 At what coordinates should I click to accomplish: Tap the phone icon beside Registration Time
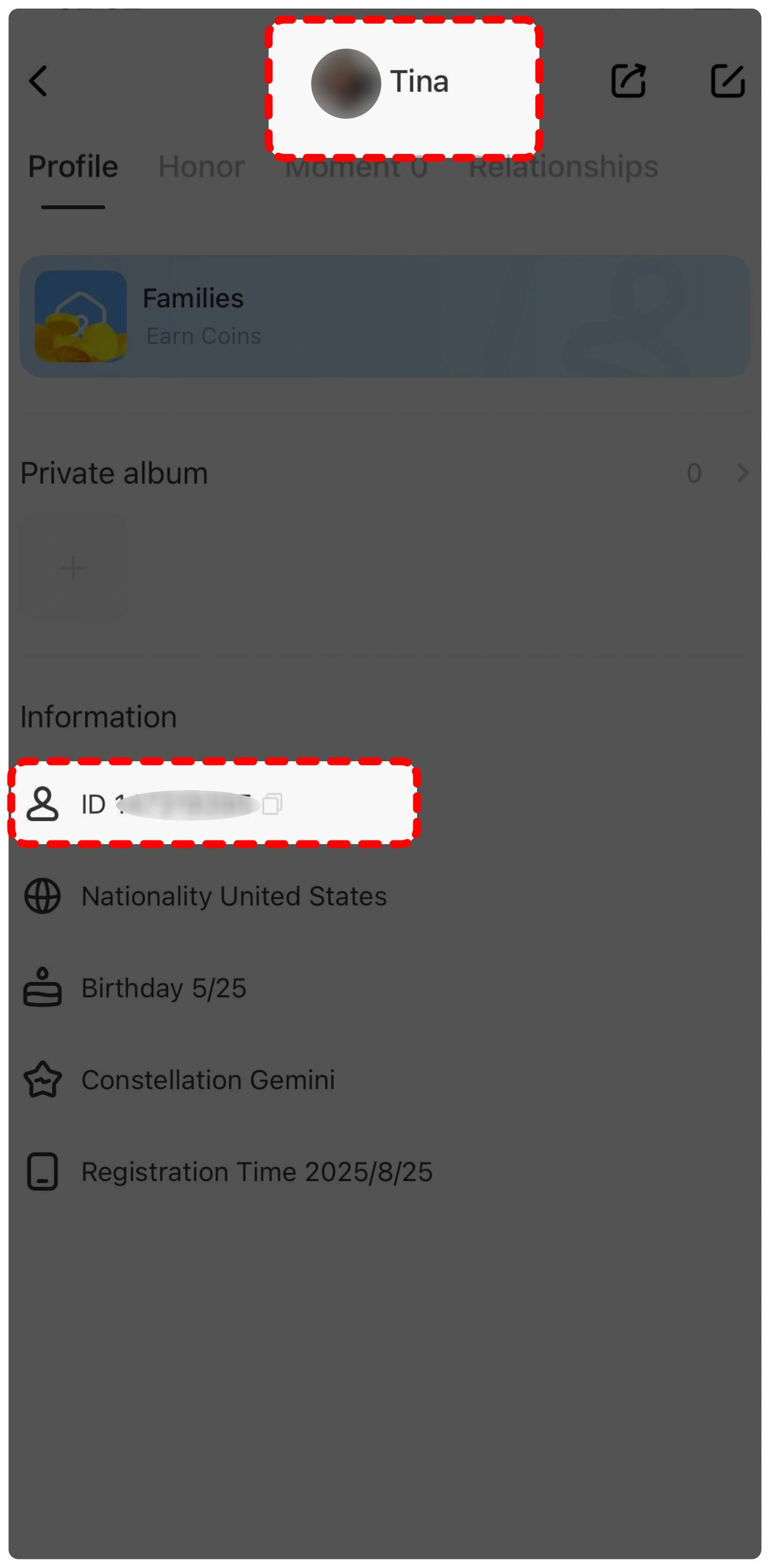[x=43, y=1171]
